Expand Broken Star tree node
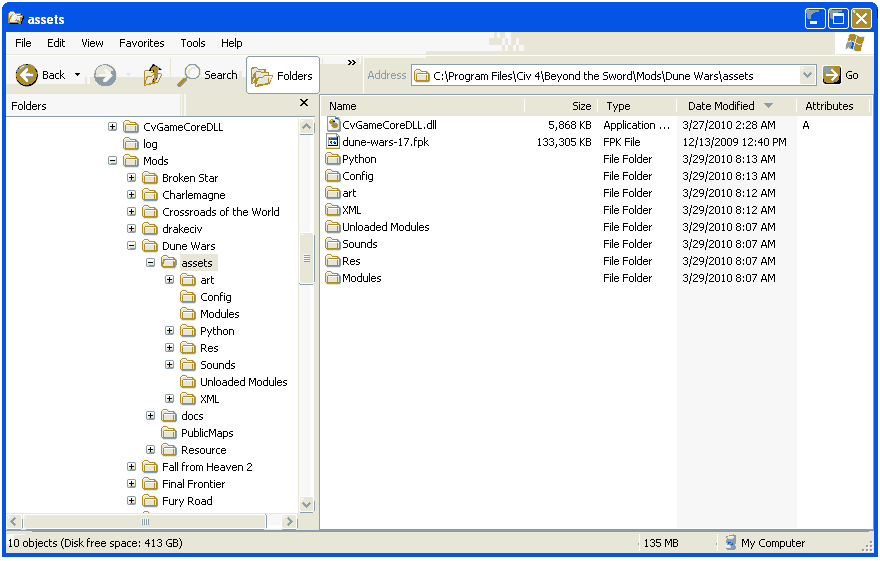This screenshot has width=880, height=561. point(131,178)
